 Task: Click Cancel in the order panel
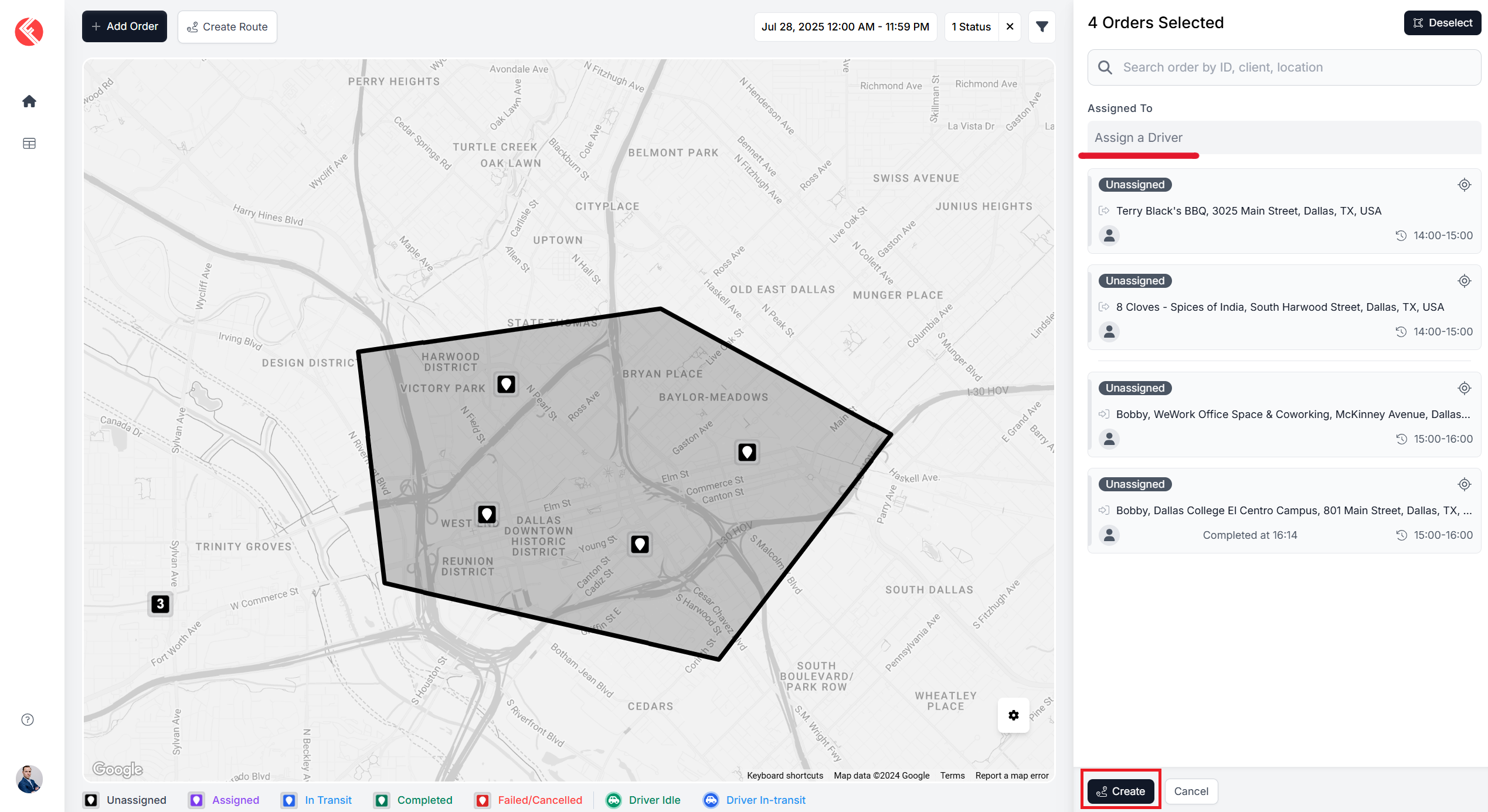1191,791
